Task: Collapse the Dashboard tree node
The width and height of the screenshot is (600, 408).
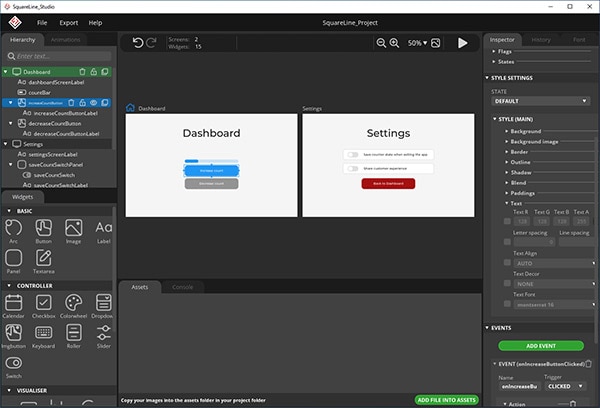Action: click(5, 72)
